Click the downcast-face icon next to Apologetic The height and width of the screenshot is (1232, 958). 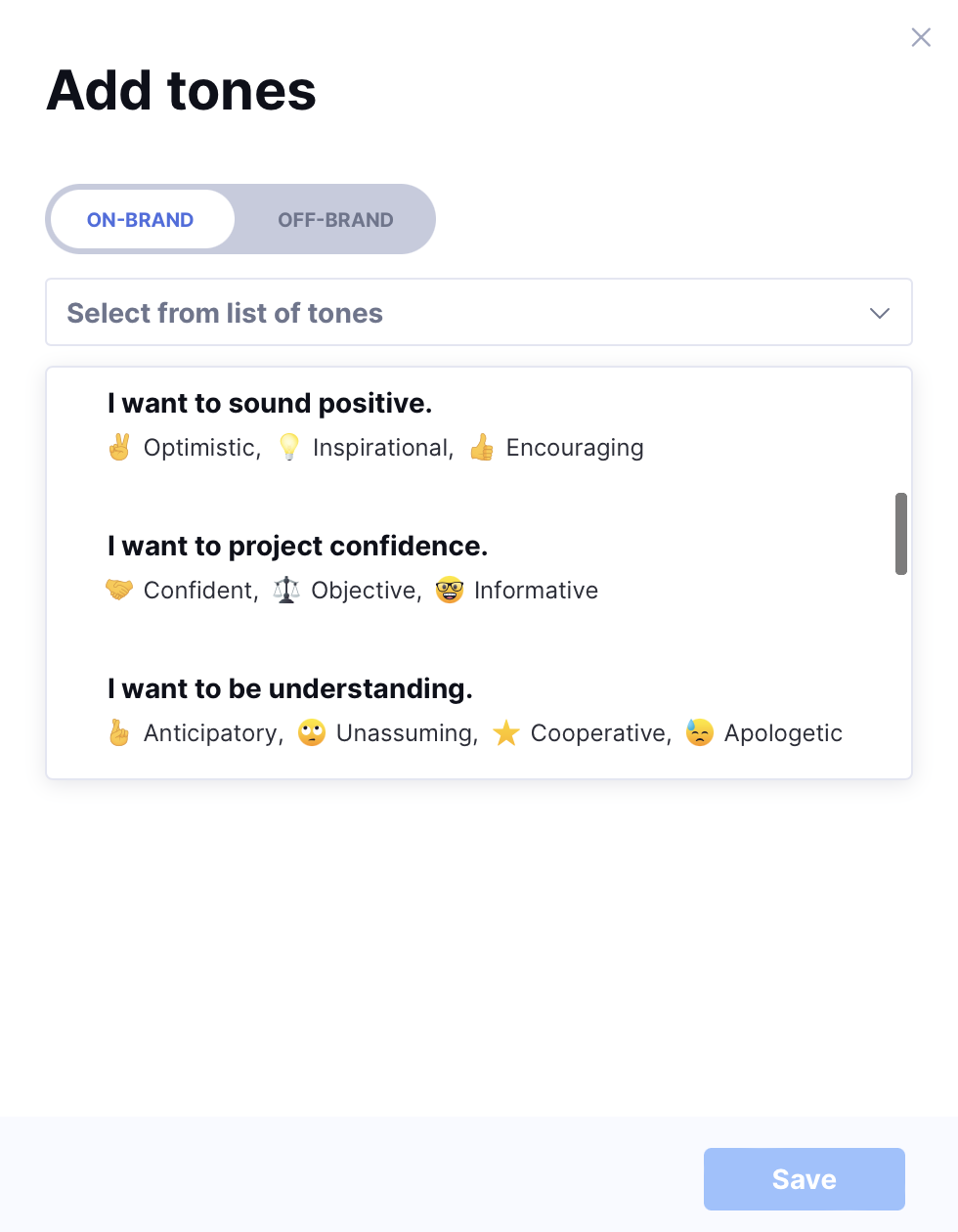699,732
